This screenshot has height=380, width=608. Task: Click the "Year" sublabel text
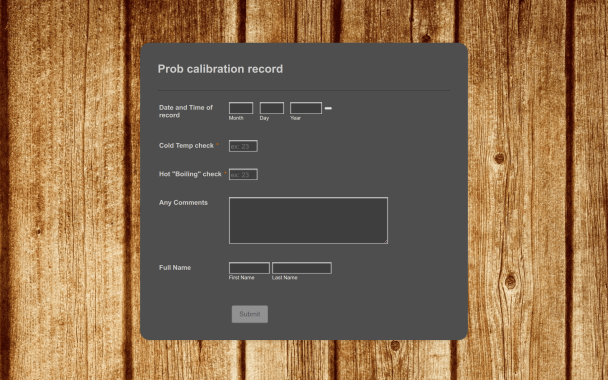(x=295, y=118)
